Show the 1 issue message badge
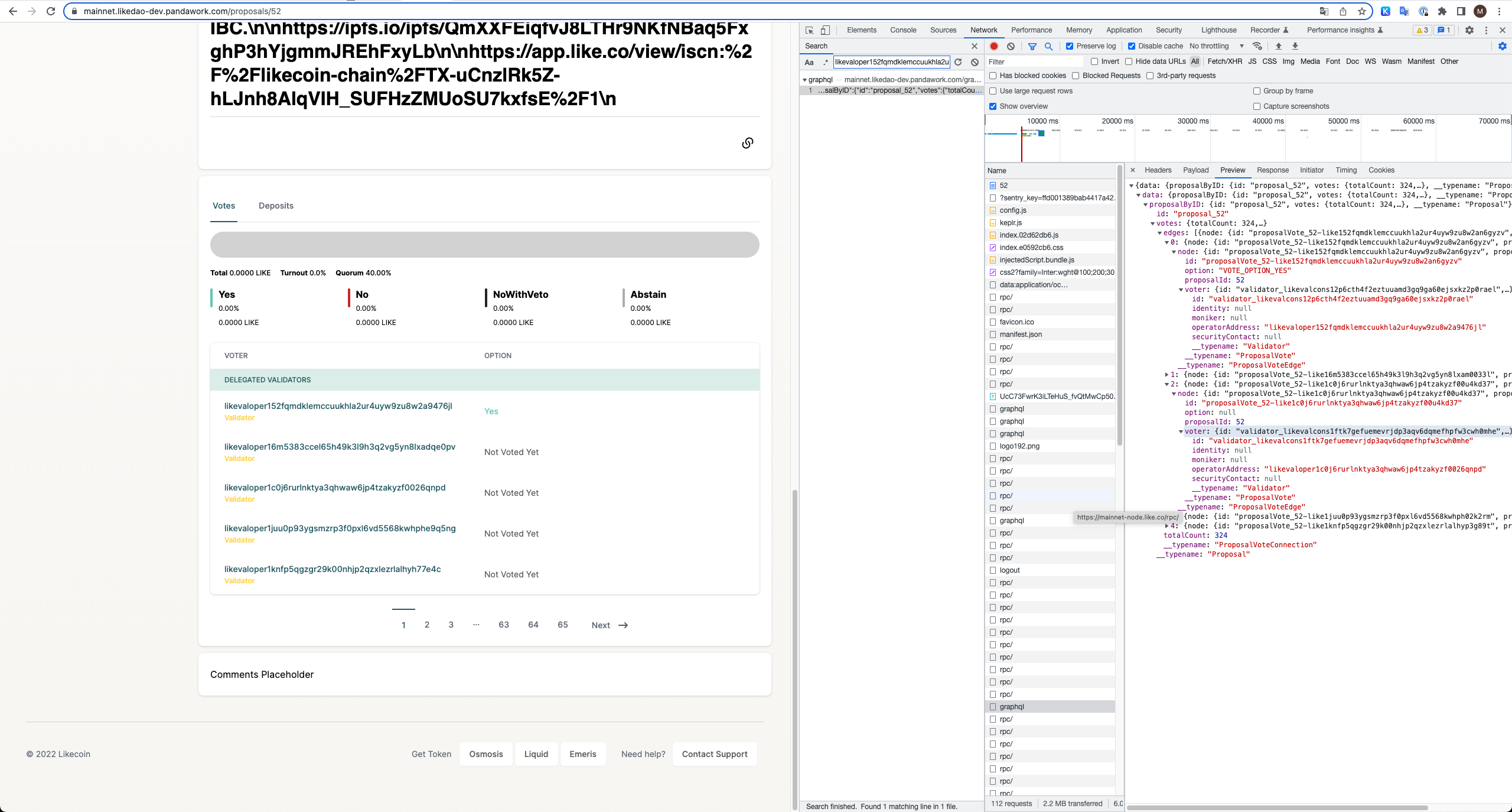1512x812 pixels. pyautogui.click(x=1443, y=30)
